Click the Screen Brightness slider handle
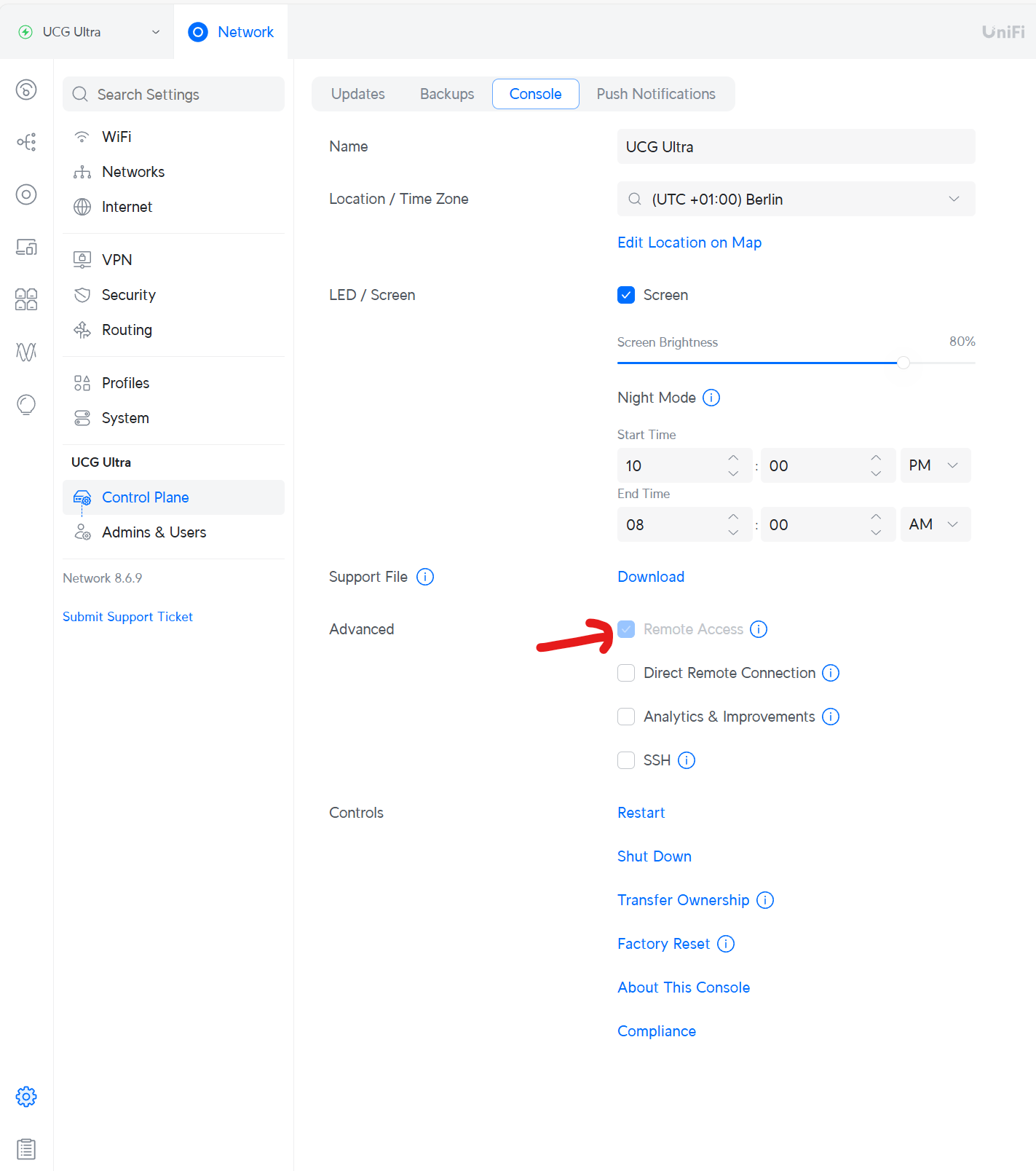The image size is (1036, 1171). coord(903,363)
